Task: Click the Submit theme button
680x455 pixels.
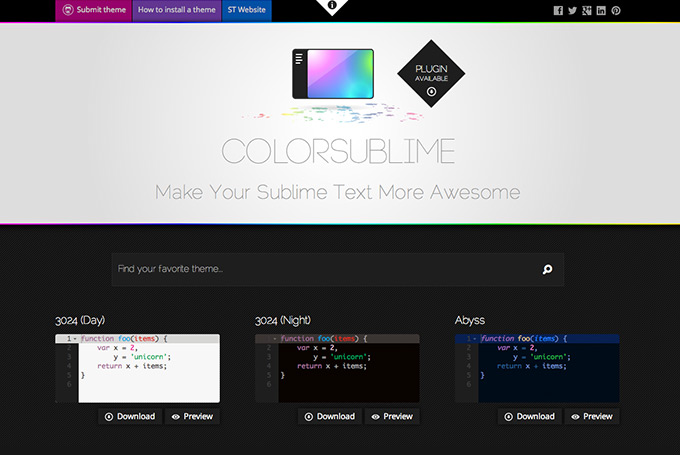Action: [x=94, y=10]
